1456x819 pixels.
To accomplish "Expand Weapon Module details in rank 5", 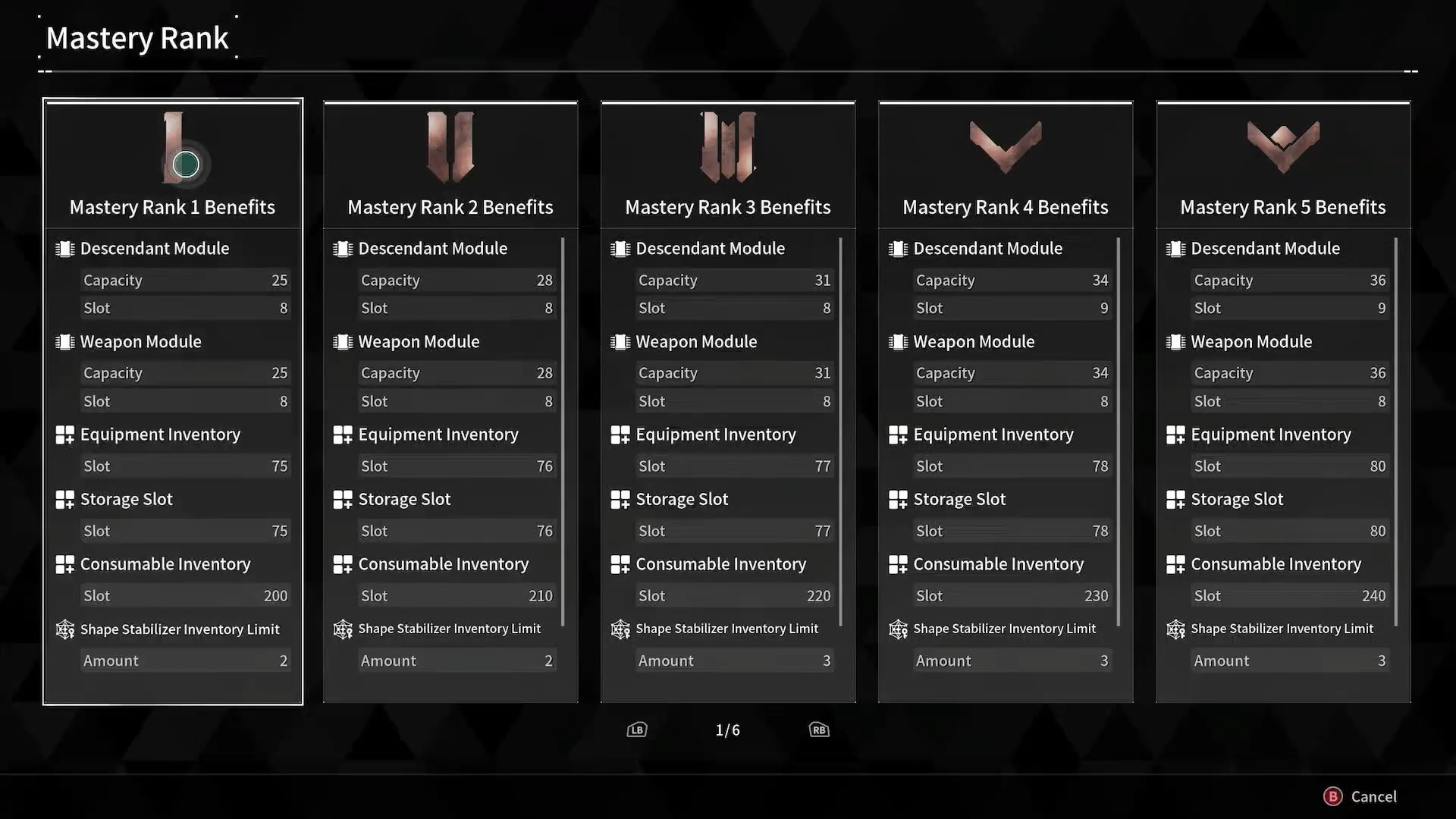I will coord(1251,342).
